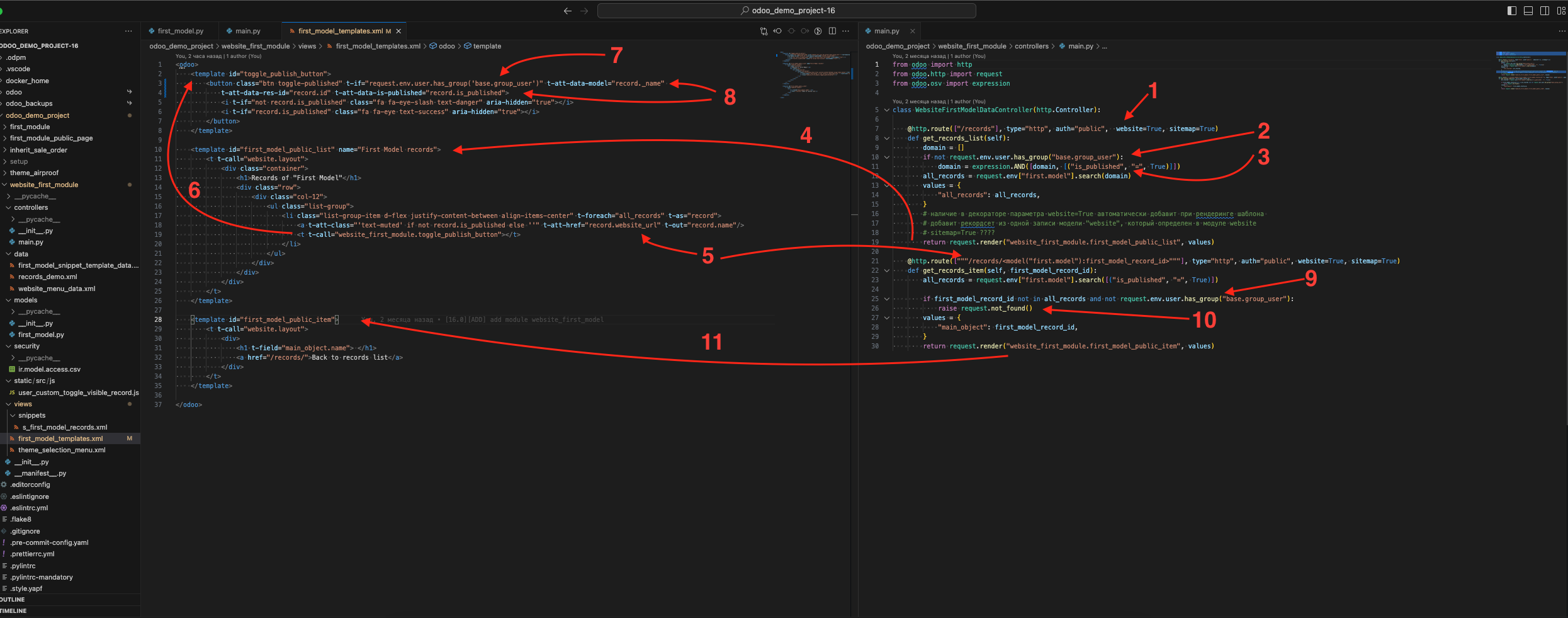Open Changes for first_model_templates.xml
Viewport: 1568px width, 618px height.
coord(764,31)
